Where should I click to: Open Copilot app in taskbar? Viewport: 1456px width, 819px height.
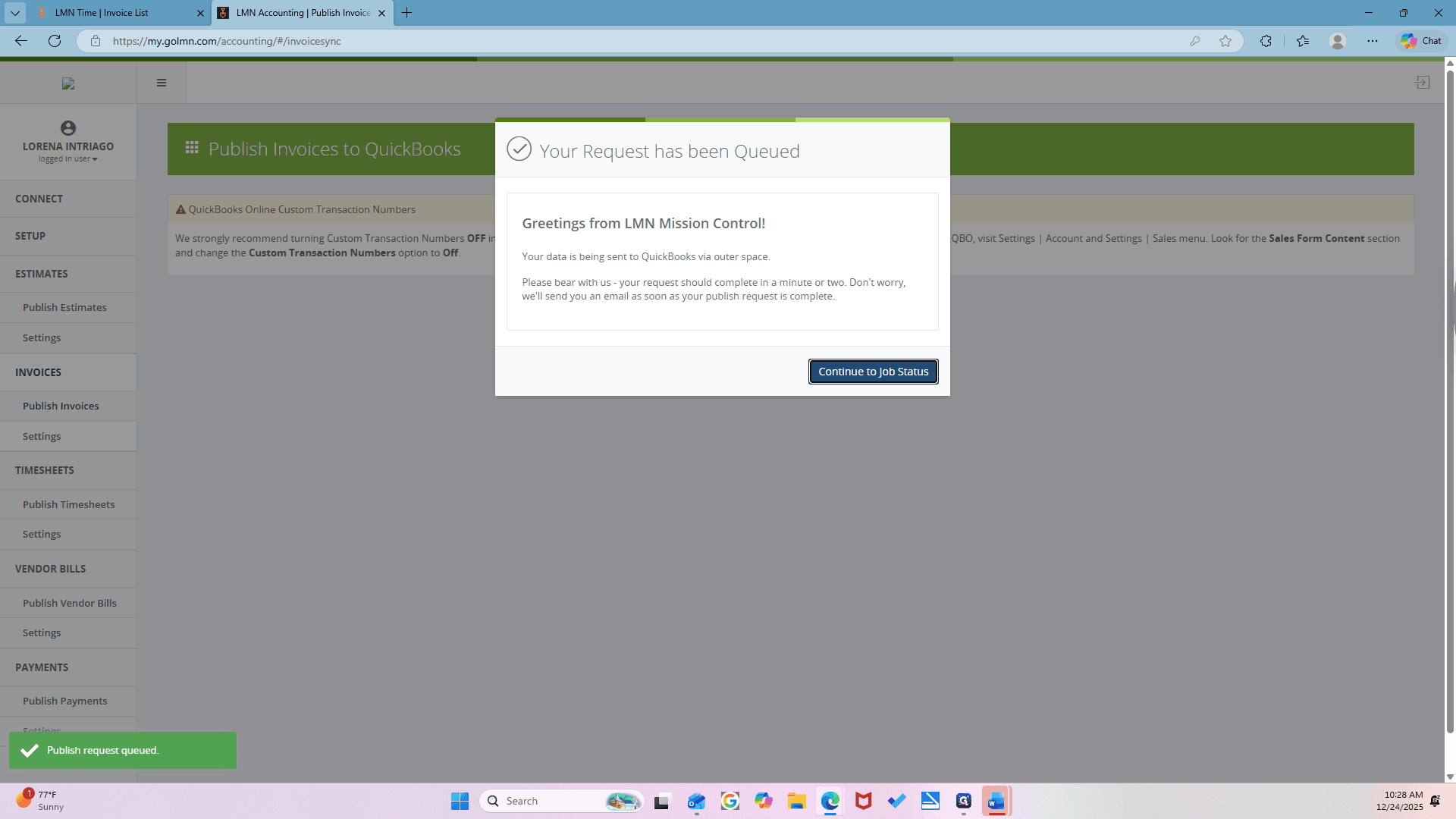click(763, 801)
